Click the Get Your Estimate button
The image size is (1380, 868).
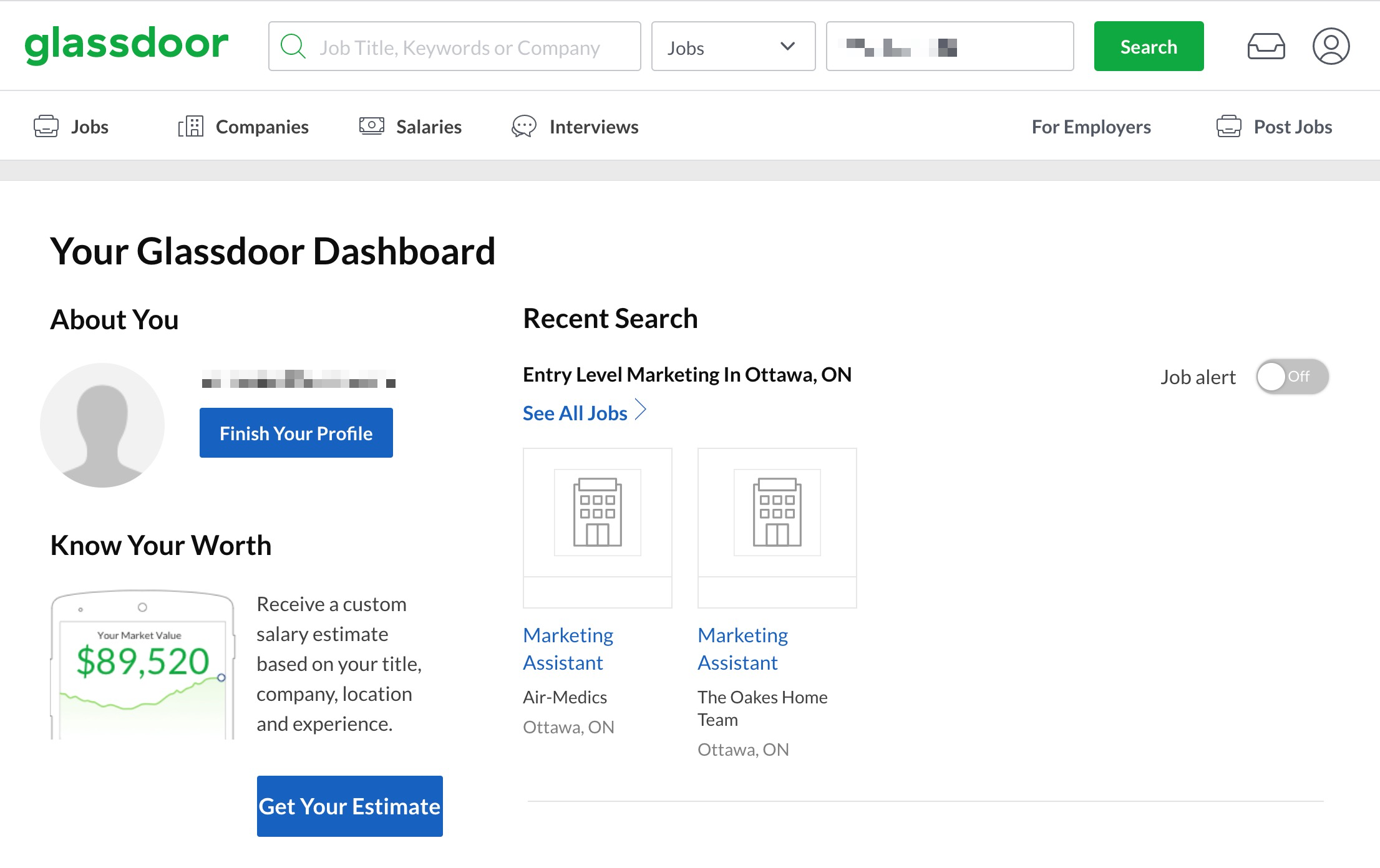pos(349,806)
